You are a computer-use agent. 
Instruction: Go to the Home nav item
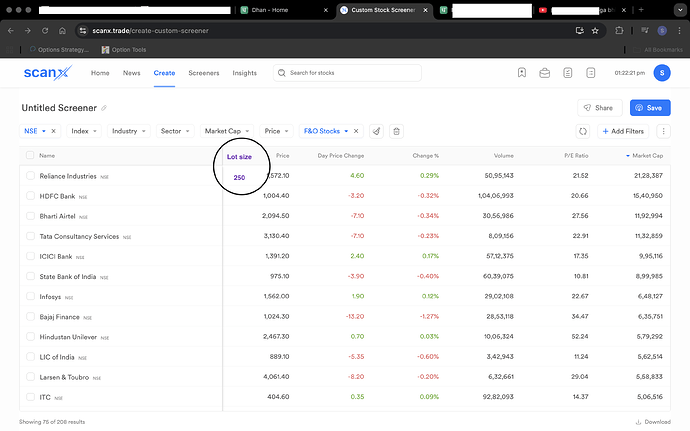click(x=100, y=73)
